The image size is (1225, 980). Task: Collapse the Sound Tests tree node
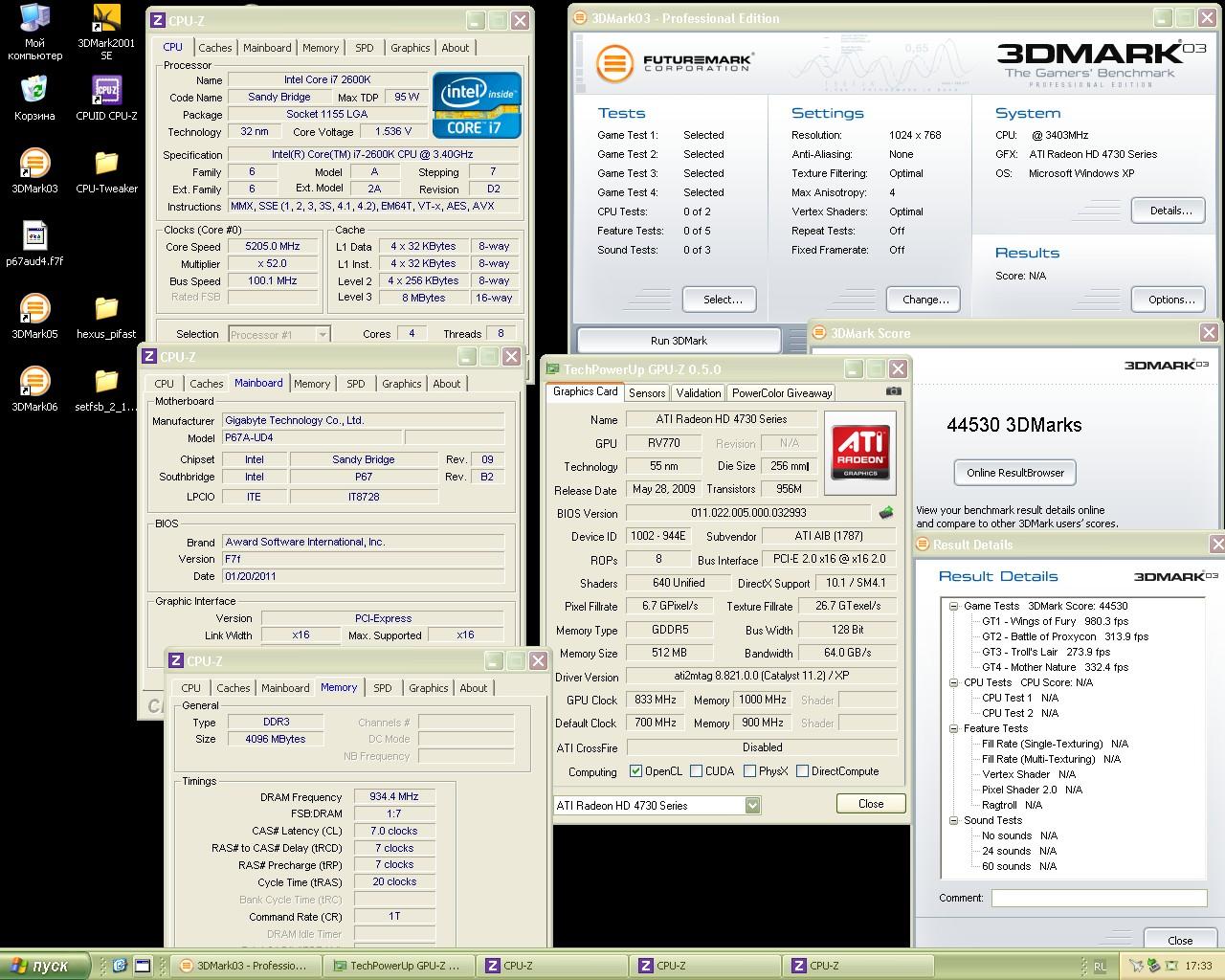pyautogui.click(x=953, y=820)
